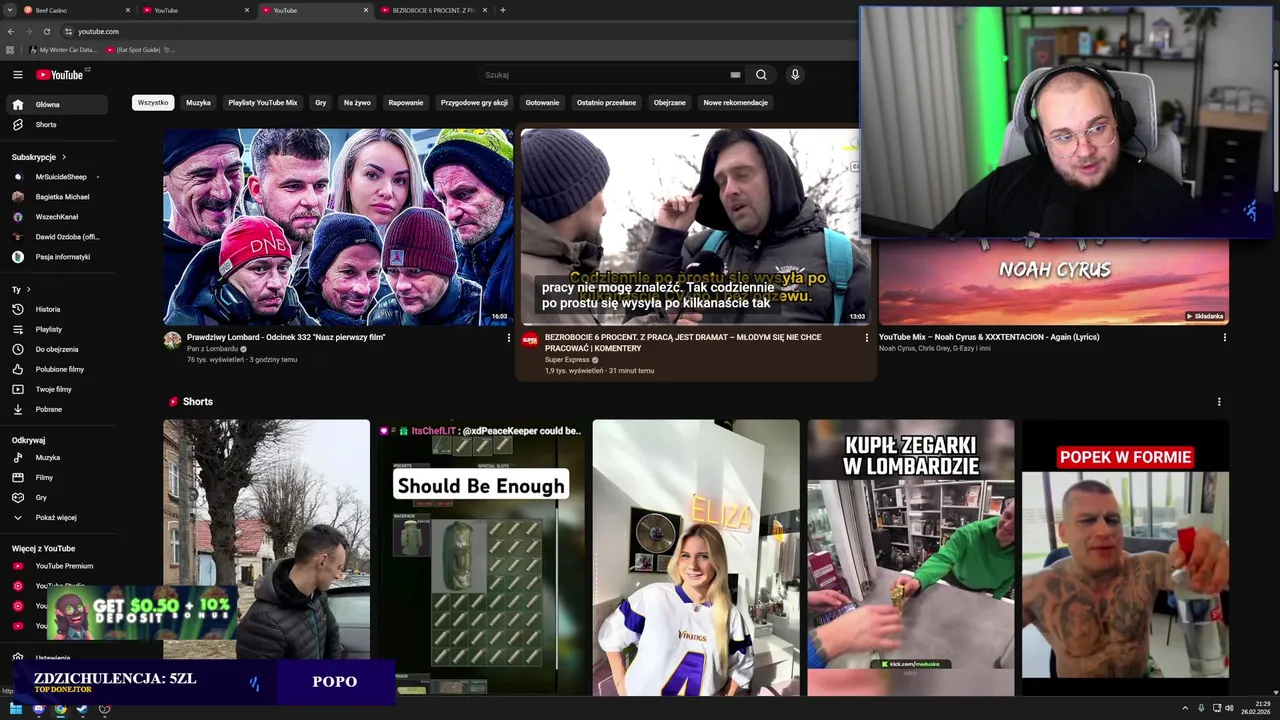Select Muzyka filter chip
This screenshot has height=720, width=1280.
pos(198,102)
